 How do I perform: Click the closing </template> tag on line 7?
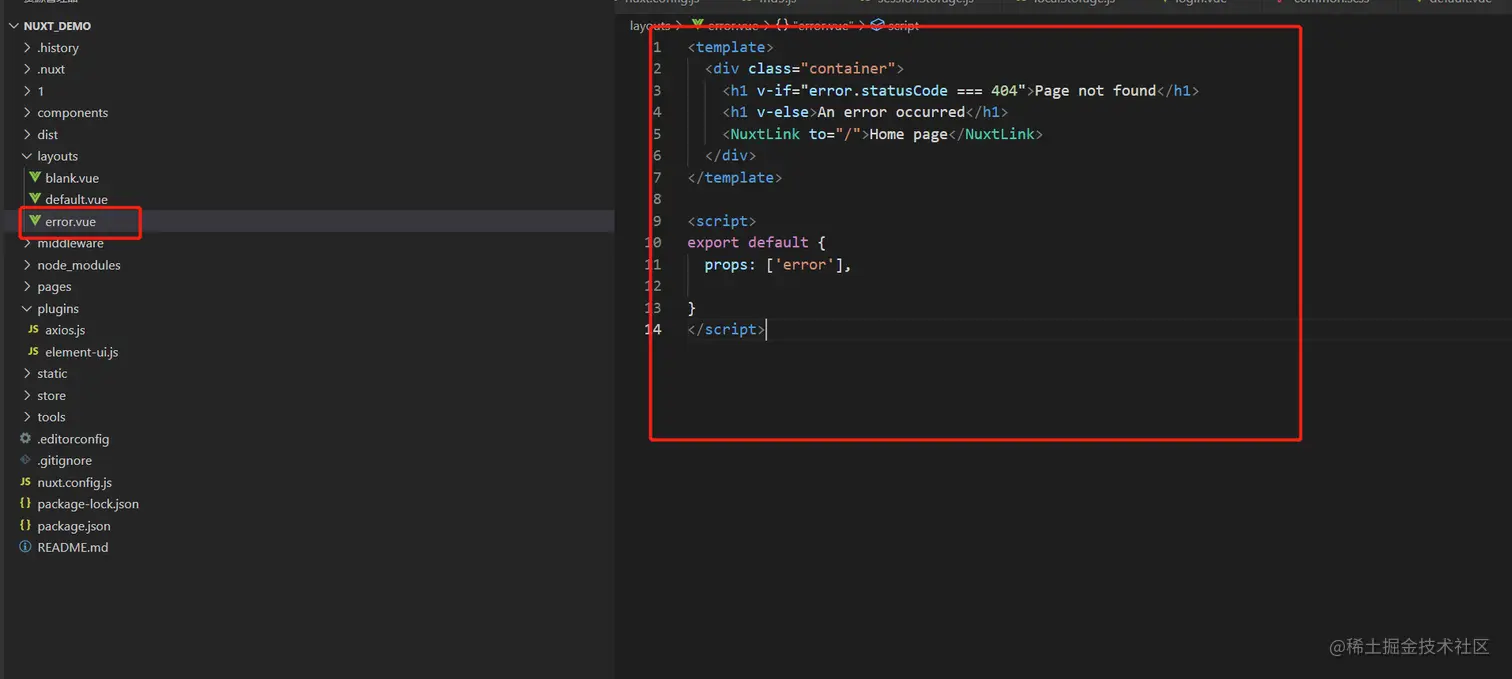click(x=734, y=178)
